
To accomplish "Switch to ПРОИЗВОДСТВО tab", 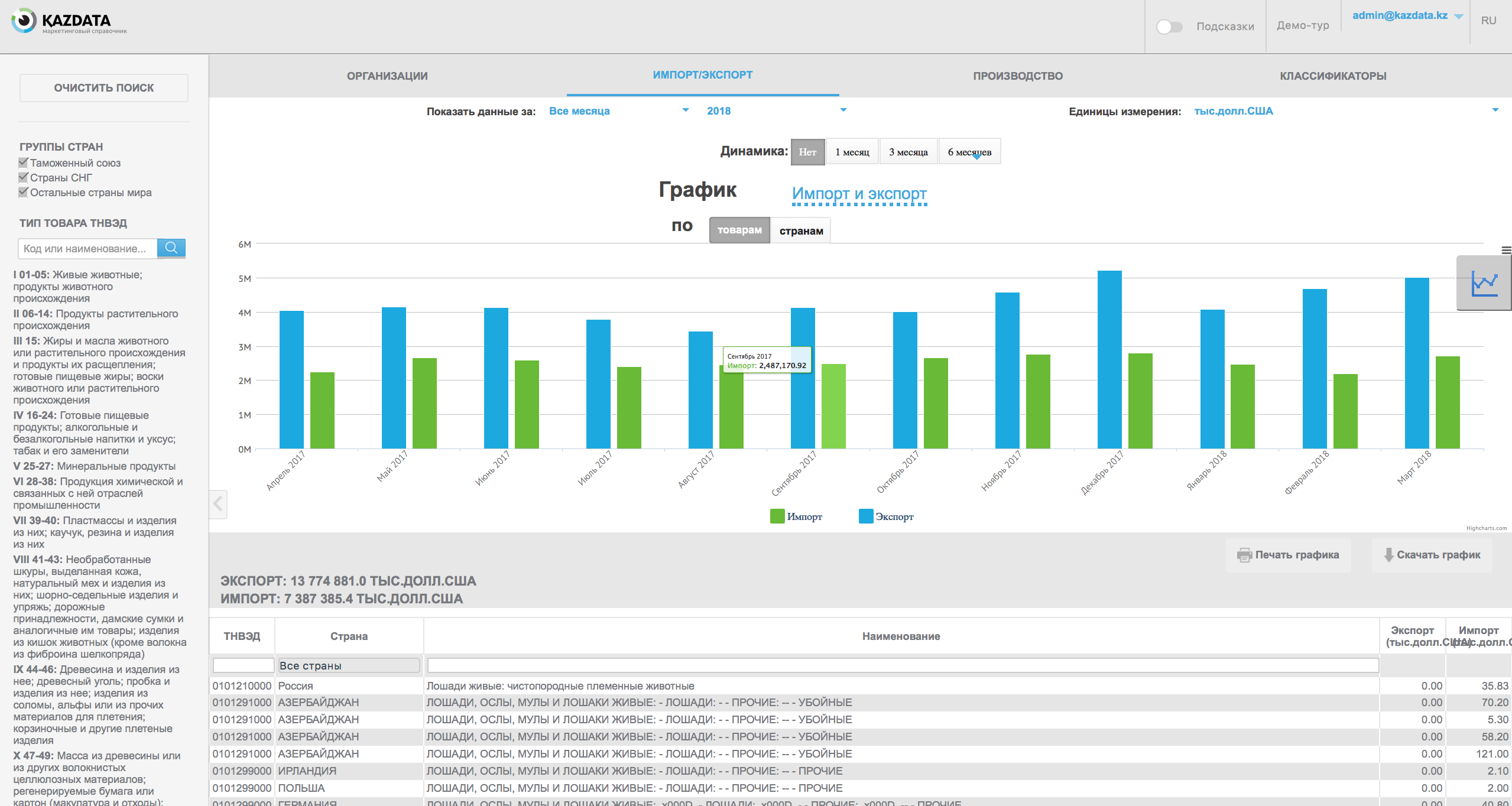I will tap(1018, 76).
